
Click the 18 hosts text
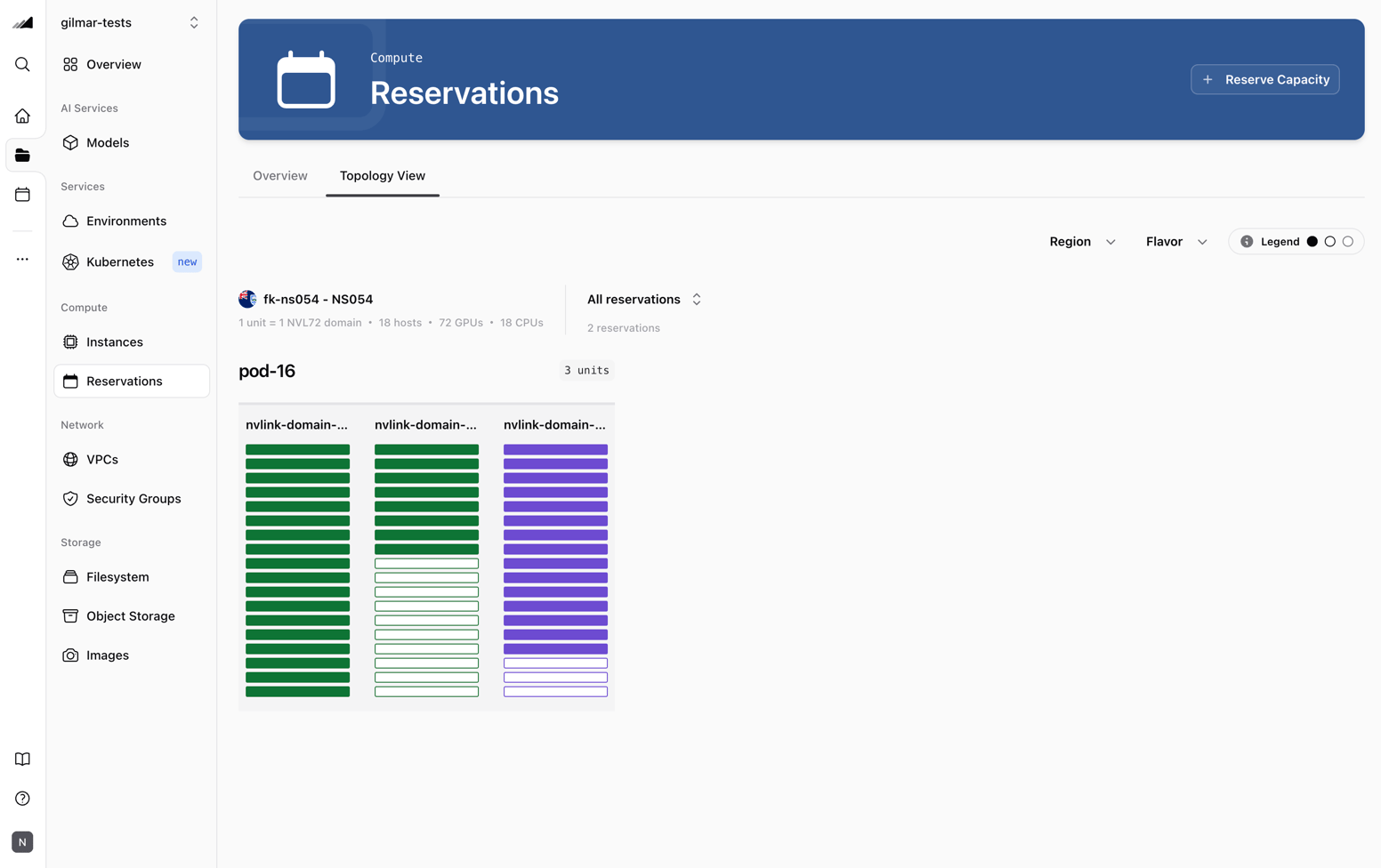pos(400,322)
